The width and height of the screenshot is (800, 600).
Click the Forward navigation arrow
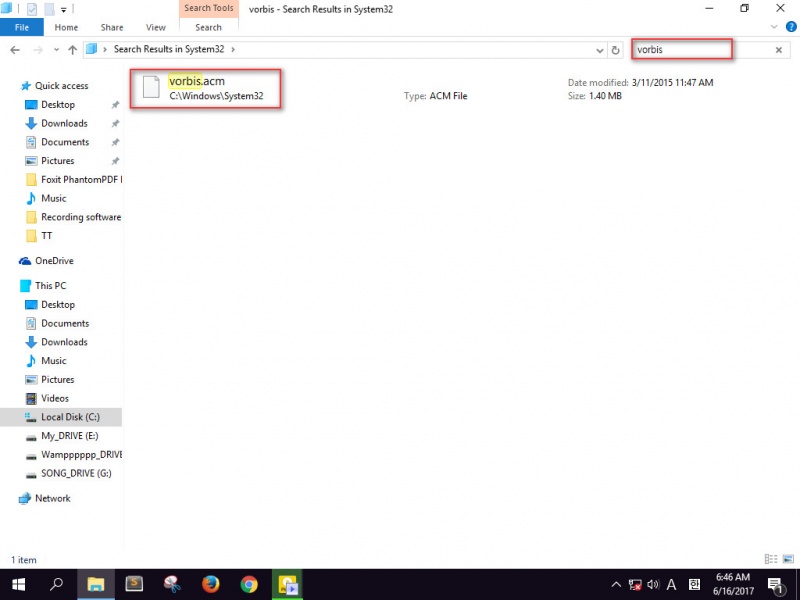(38, 49)
